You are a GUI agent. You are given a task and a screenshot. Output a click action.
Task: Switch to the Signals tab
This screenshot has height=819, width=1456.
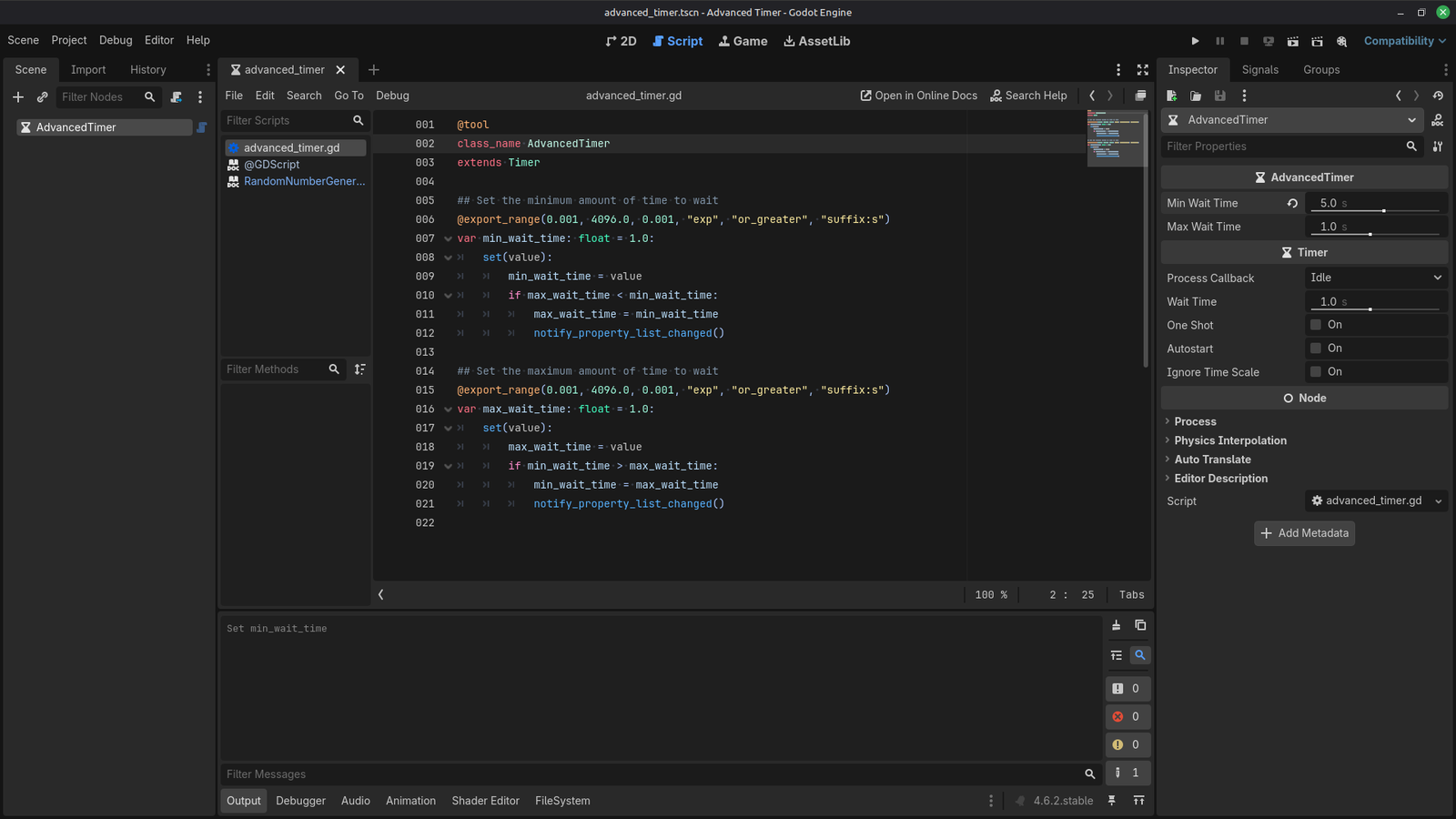1260,70
